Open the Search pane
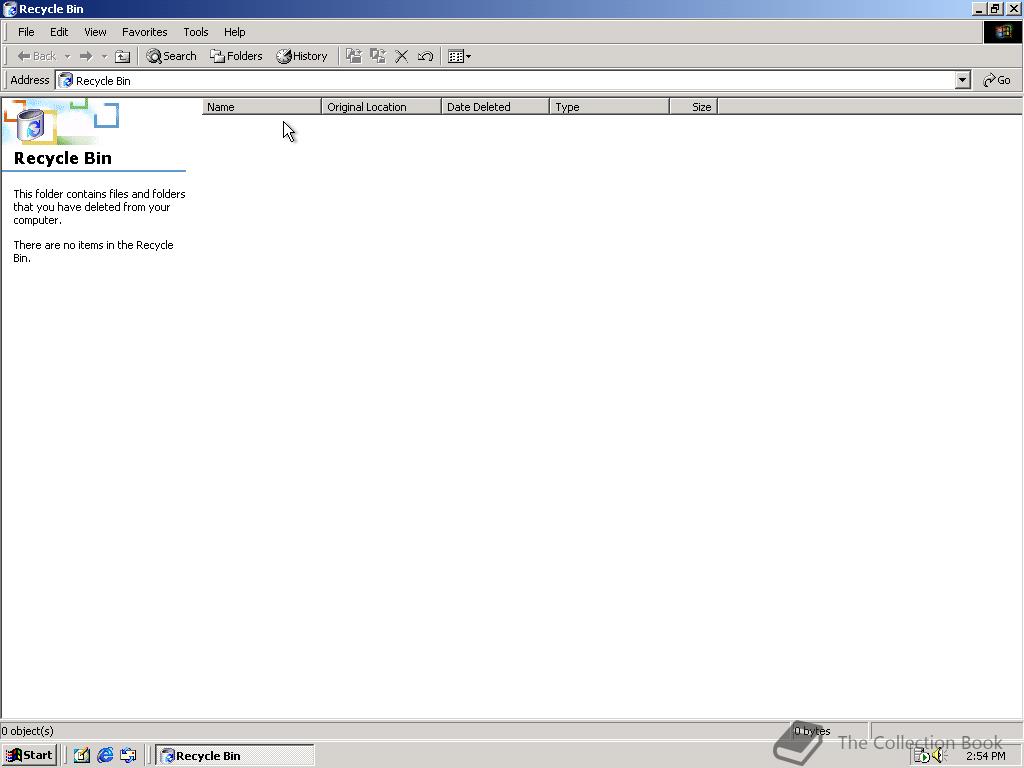Viewport: 1024px width, 768px height. tap(172, 56)
